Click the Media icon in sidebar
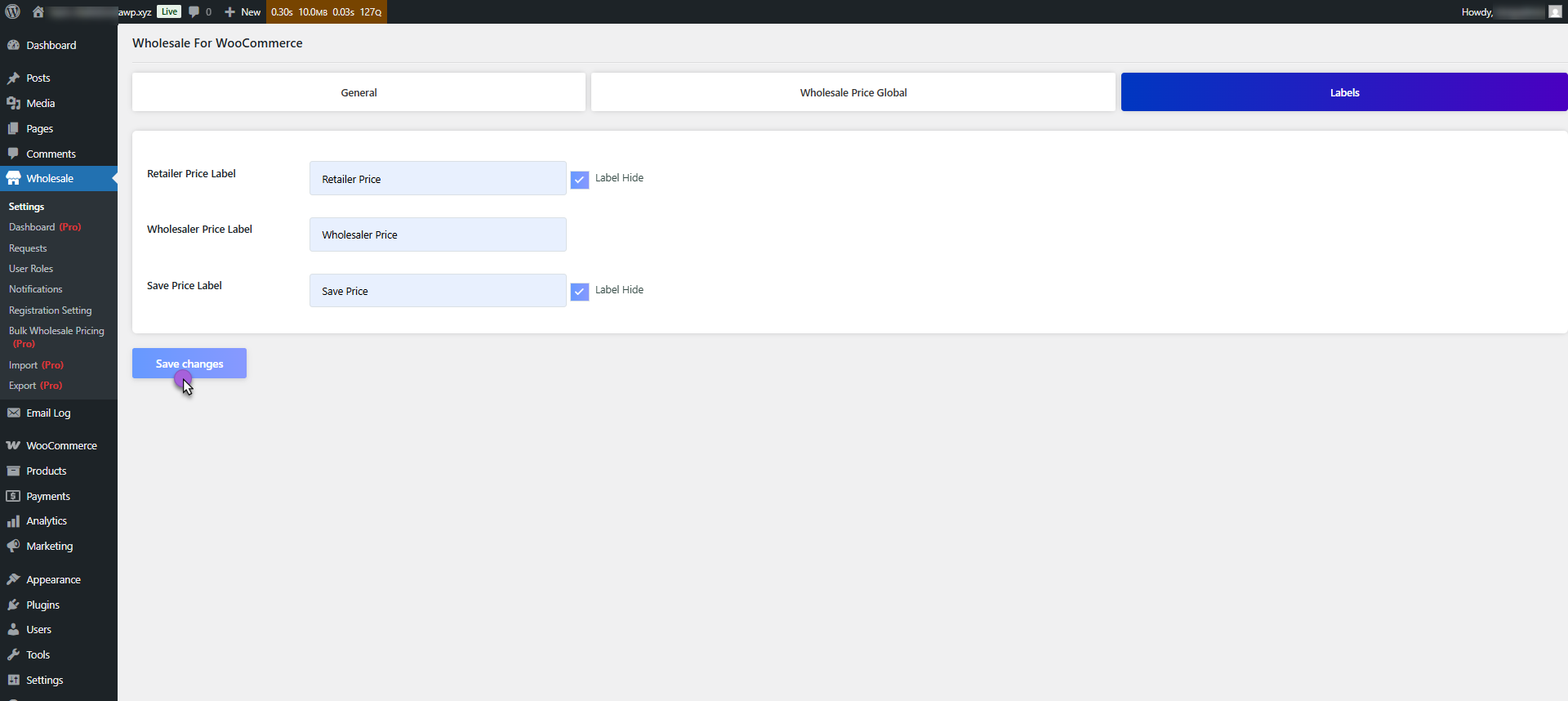Screen dimensions: 1568x701 (x=13, y=104)
